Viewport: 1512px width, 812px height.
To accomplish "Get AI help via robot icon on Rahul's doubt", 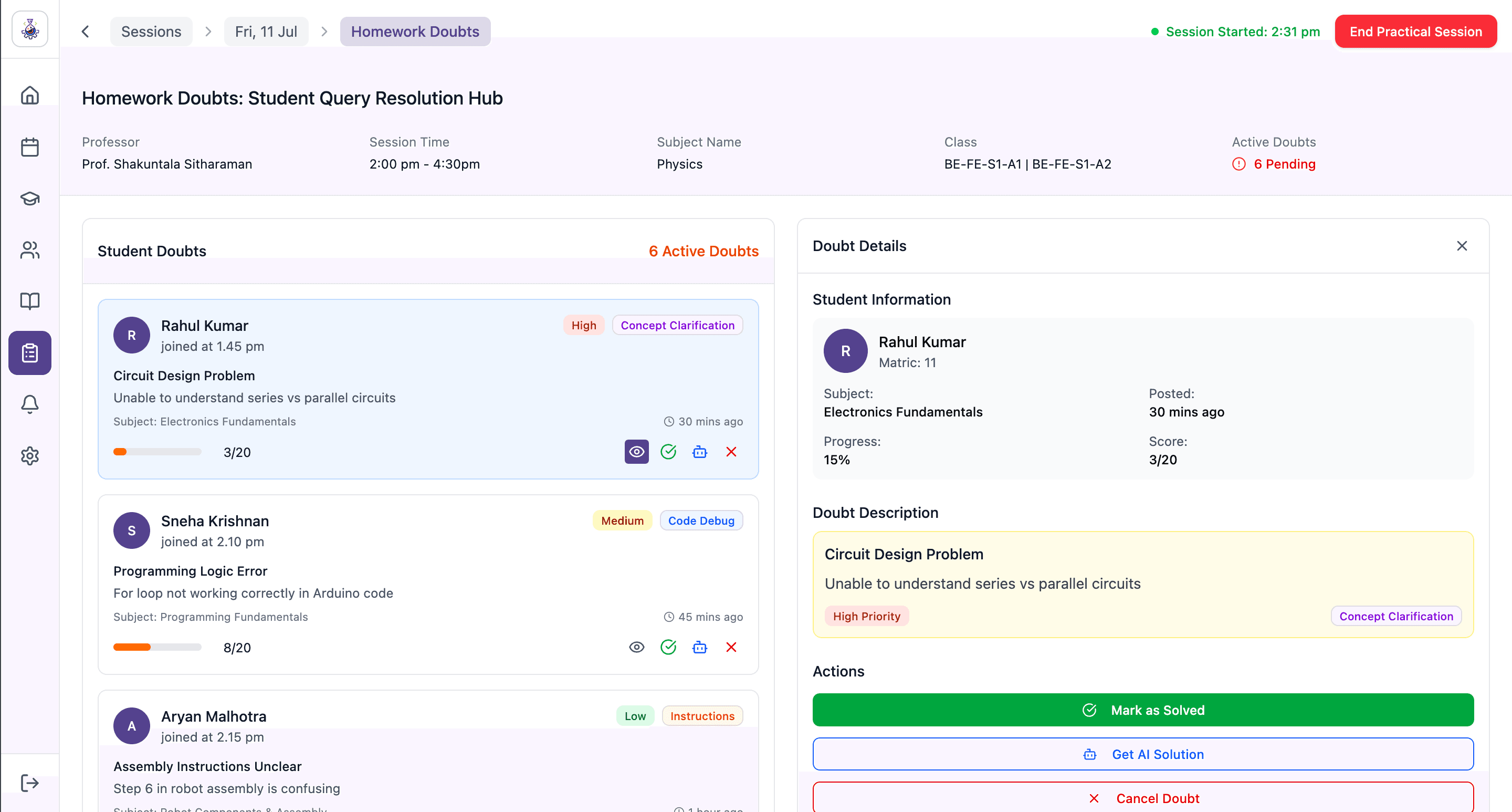I will pos(700,452).
